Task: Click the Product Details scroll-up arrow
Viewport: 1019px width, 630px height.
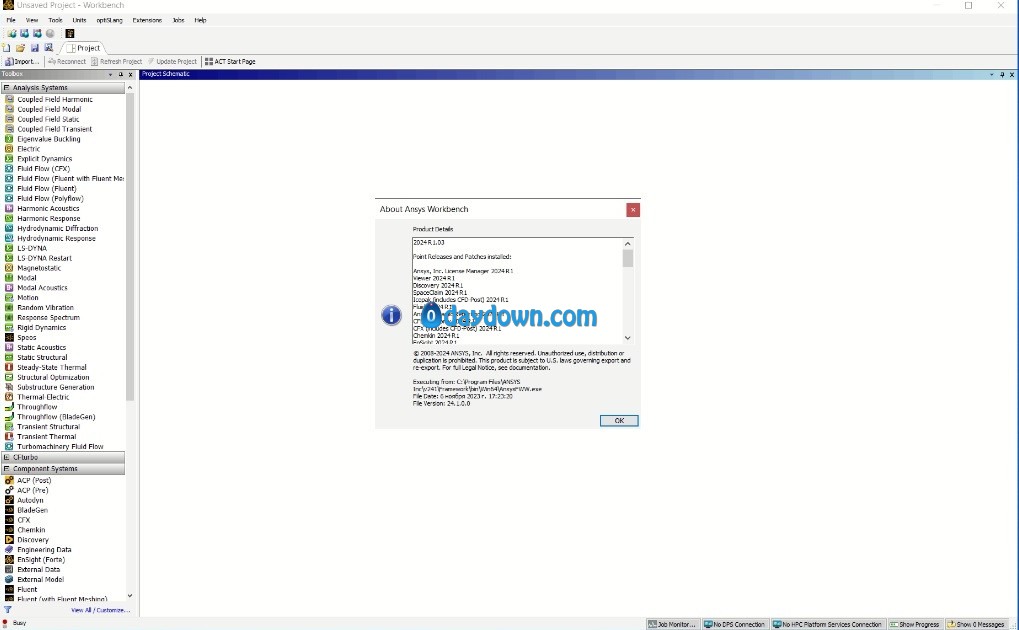Action: point(627,244)
